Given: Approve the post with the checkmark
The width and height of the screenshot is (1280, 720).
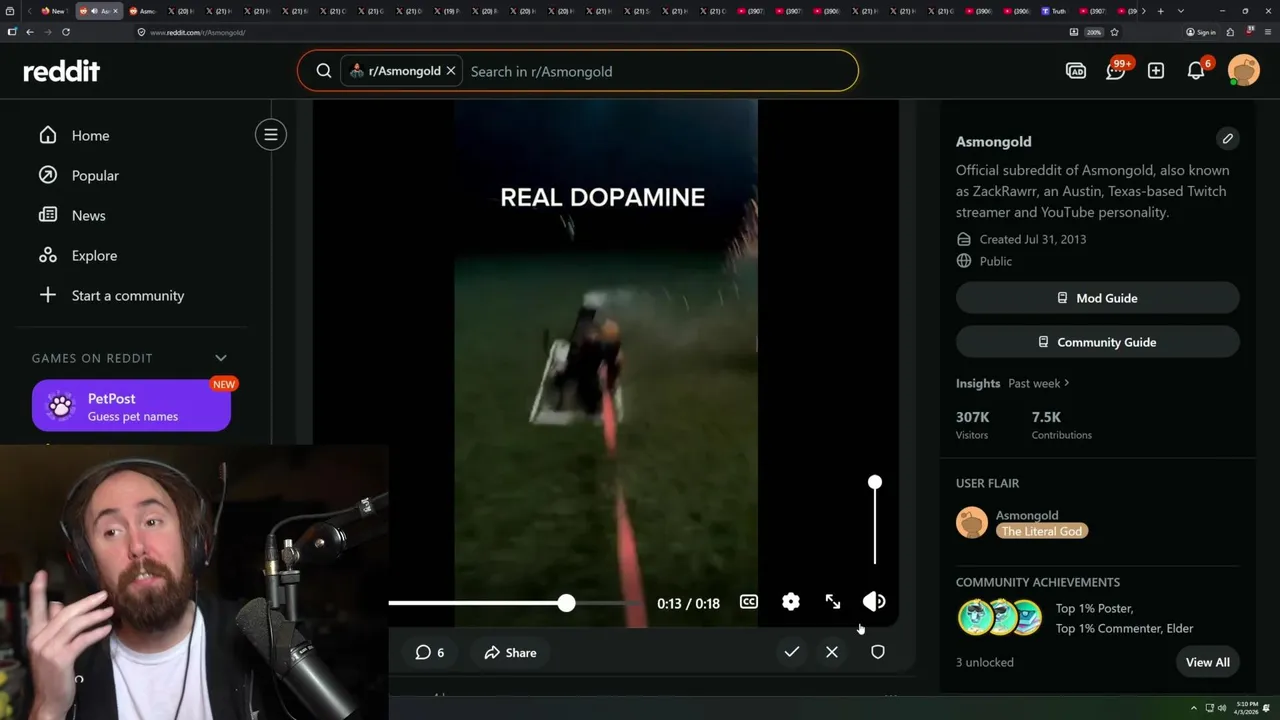Looking at the screenshot, I should (x=791, y=652).
